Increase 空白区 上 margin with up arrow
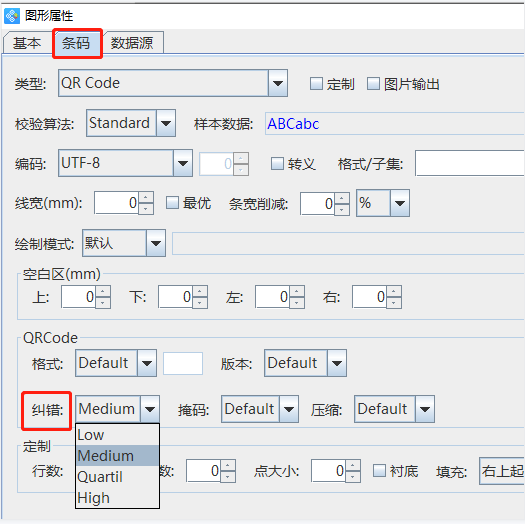525x524 pixels. pyautogui.click(x=103, y=291)
